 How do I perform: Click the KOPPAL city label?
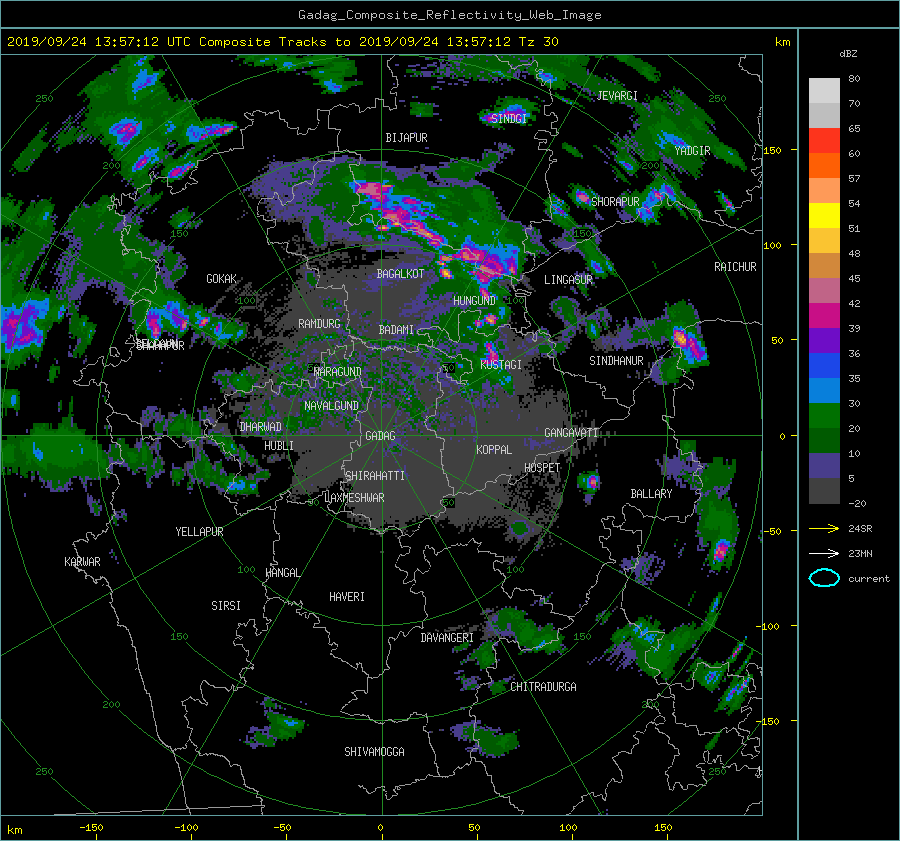pos(494,450)
